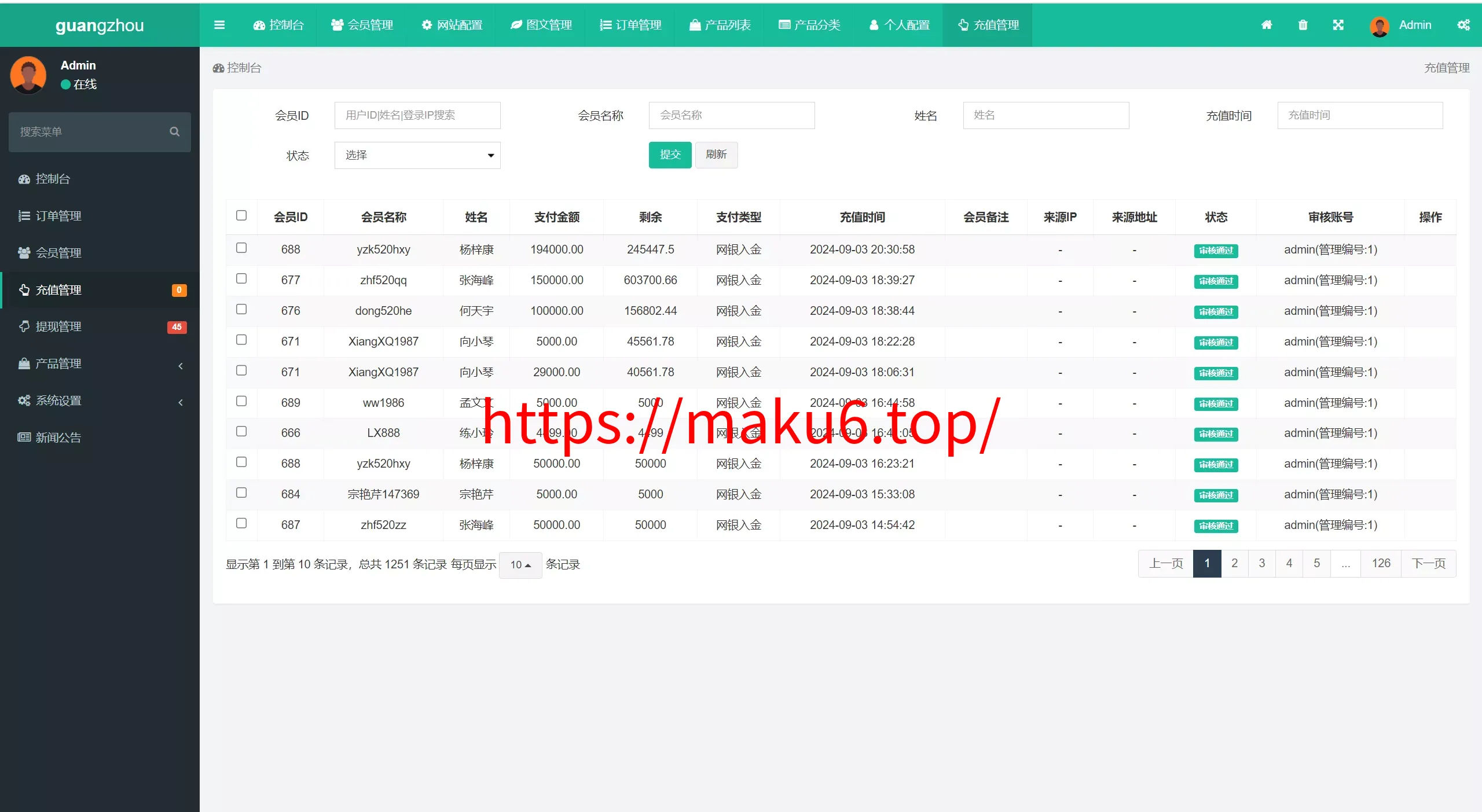
Task: Open 新闻公告 in the sidebar
Action: pyautogui.click(x=100, y=438)
